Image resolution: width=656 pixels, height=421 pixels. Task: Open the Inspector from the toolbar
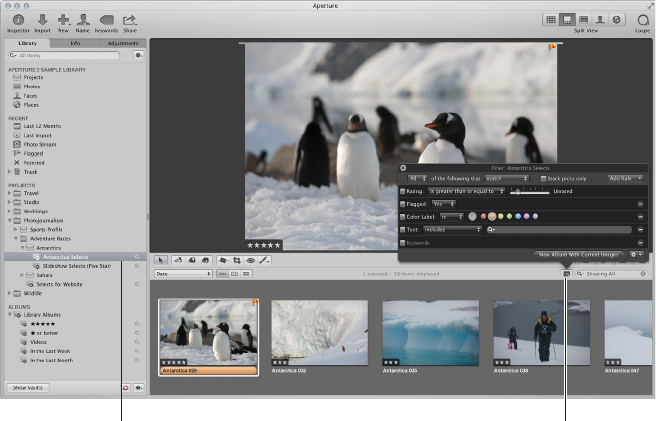click(18, 21)
